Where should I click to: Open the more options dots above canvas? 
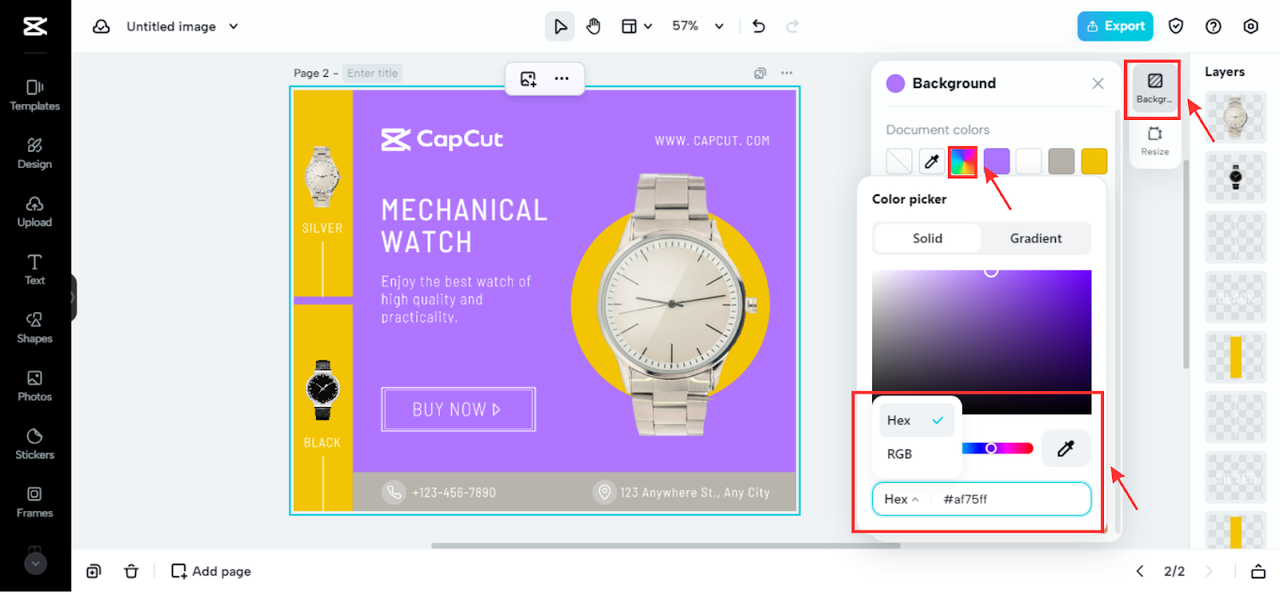[x=562, y=79]
